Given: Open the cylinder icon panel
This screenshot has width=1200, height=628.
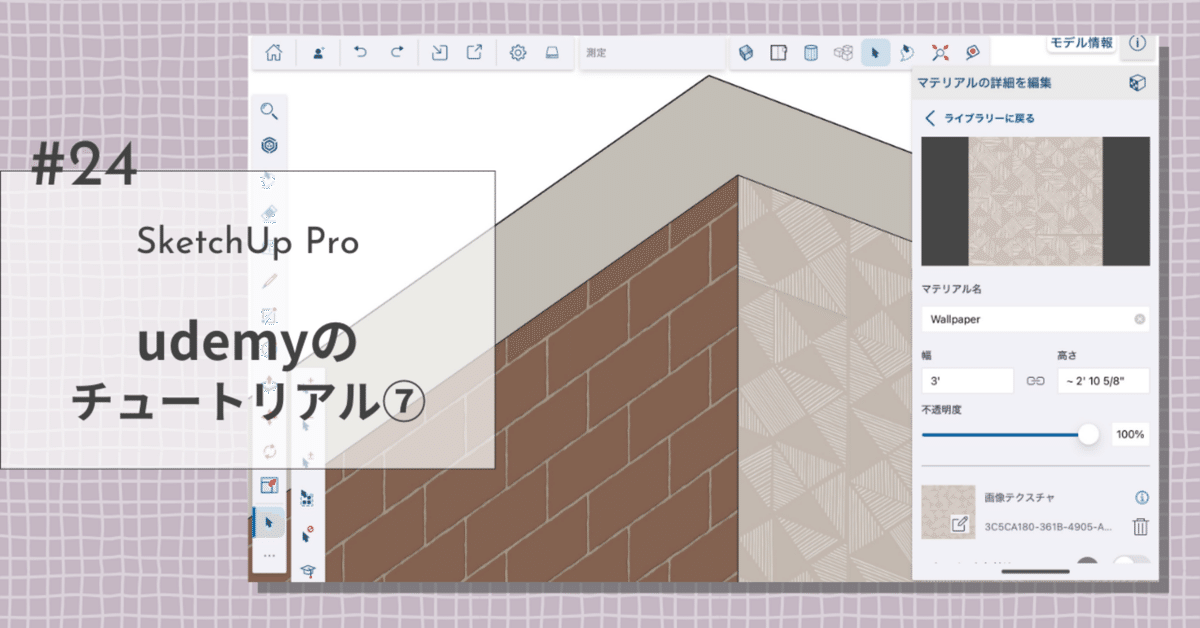Looking at the screenshot, I should point(811,53).
